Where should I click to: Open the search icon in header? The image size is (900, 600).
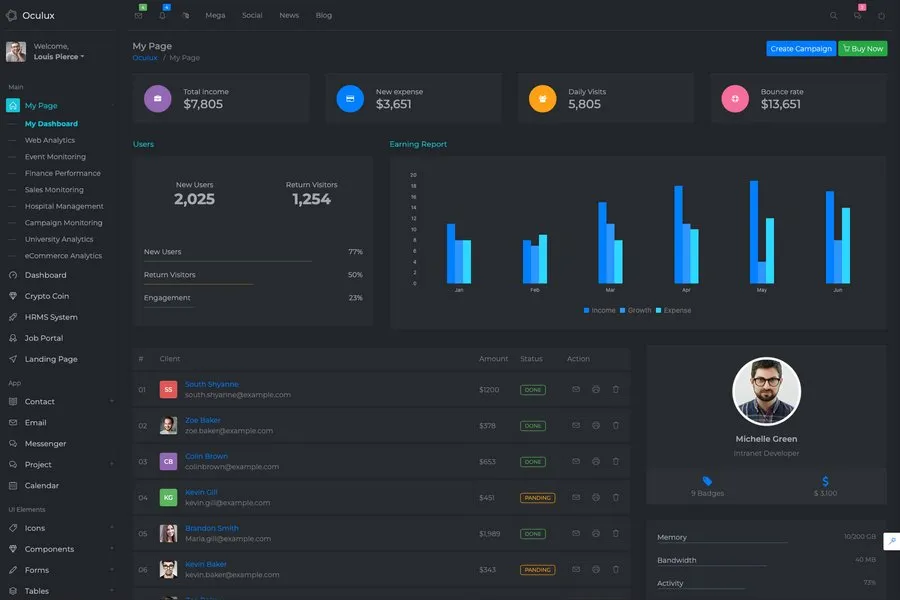[834, 16]
